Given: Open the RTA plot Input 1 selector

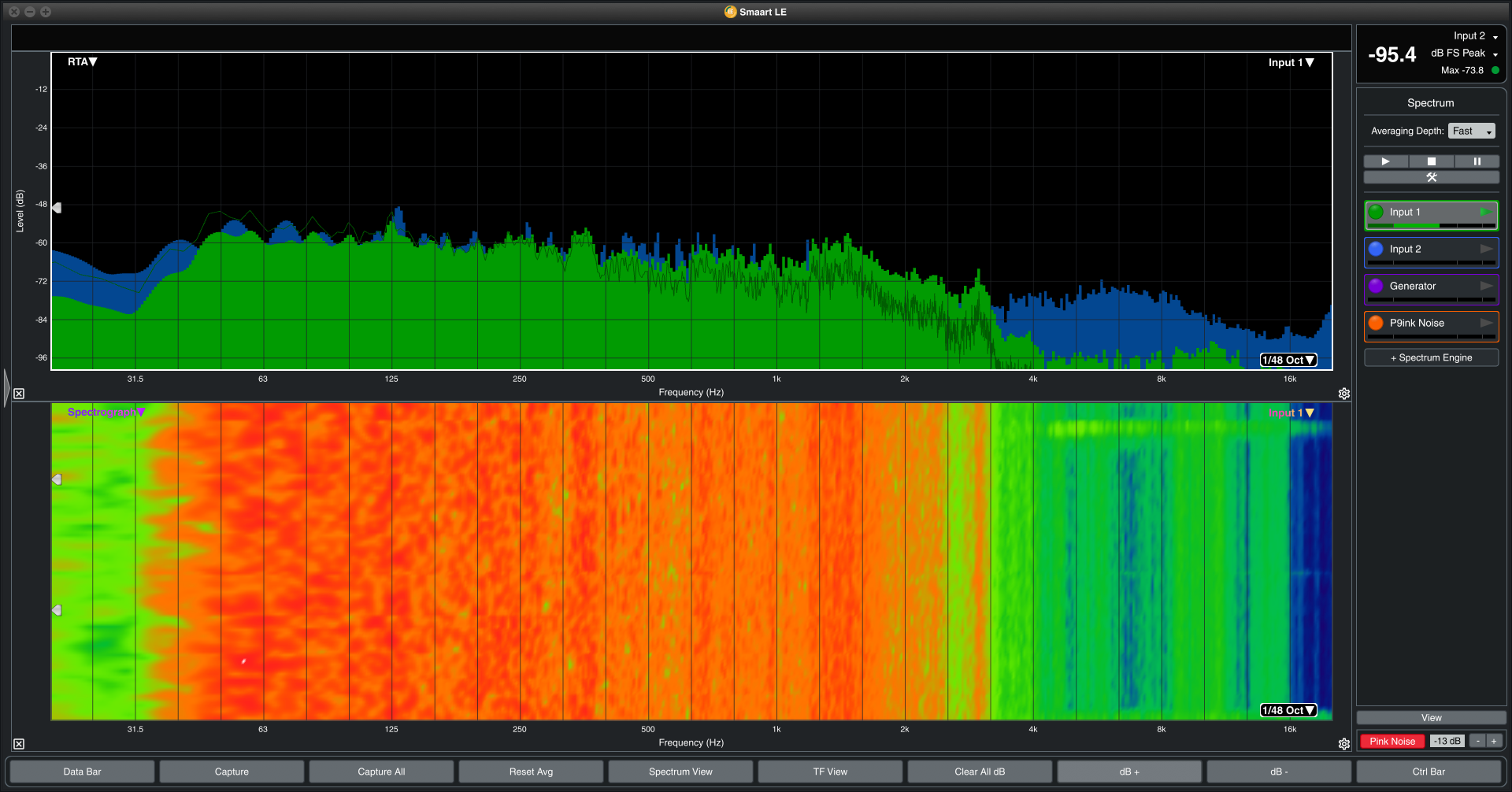Looking at the screenshot, I should (x=1291, y=63).
